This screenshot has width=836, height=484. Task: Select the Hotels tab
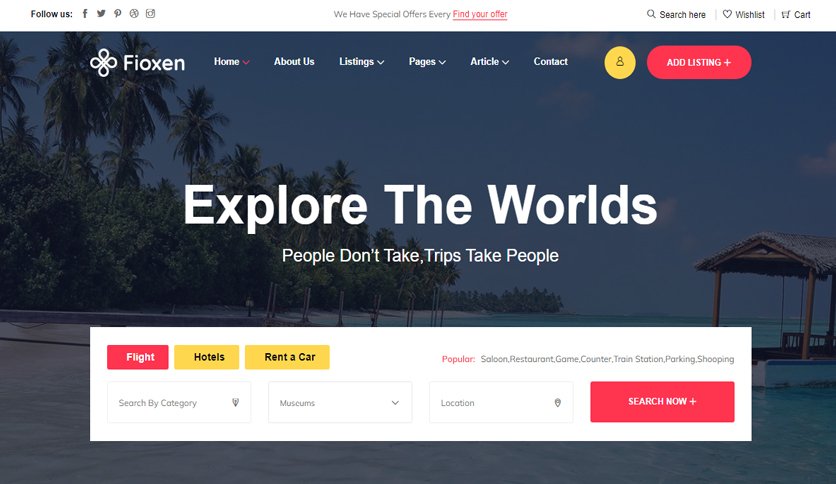pos(207,357)
